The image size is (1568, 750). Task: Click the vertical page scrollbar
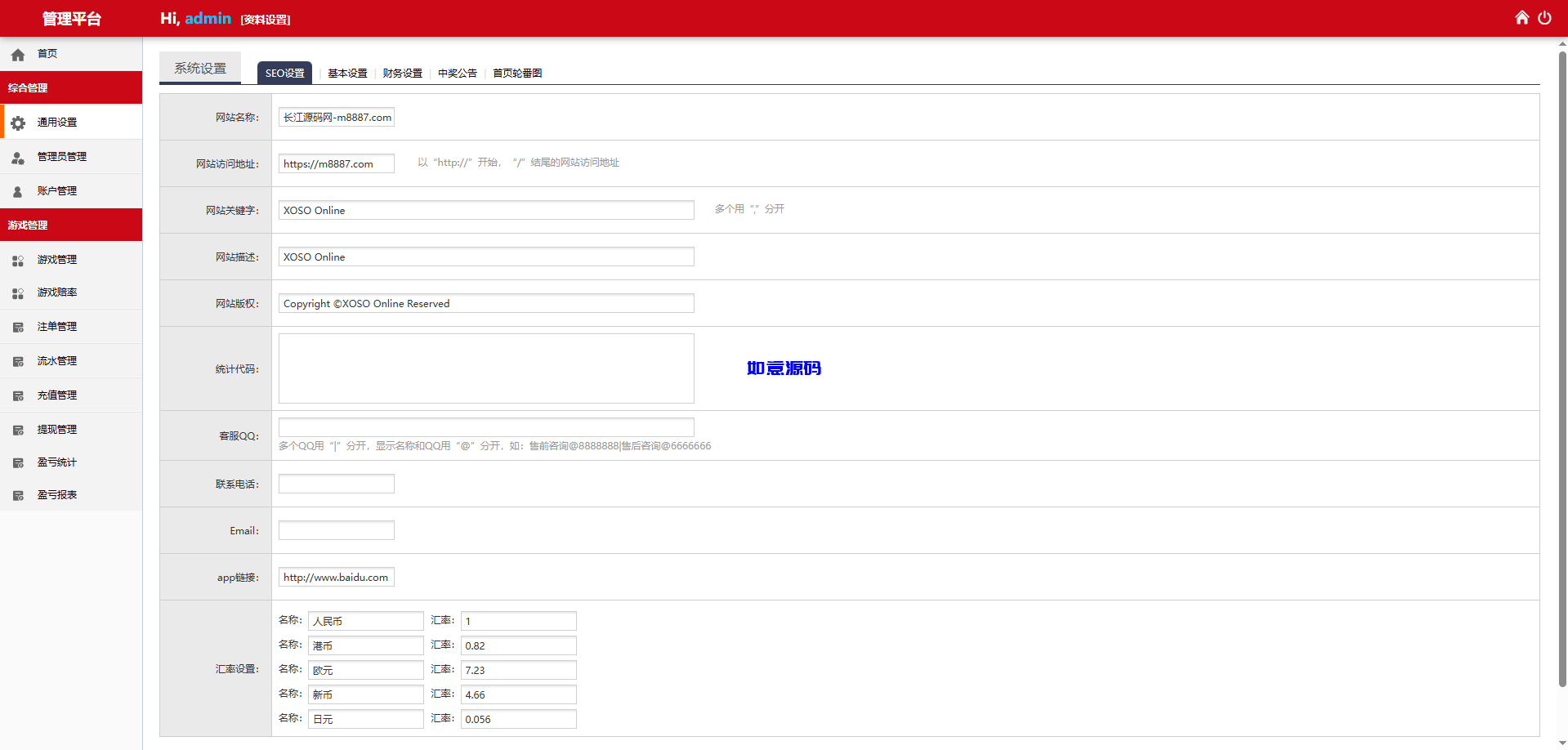click(x=1562, y=368)
